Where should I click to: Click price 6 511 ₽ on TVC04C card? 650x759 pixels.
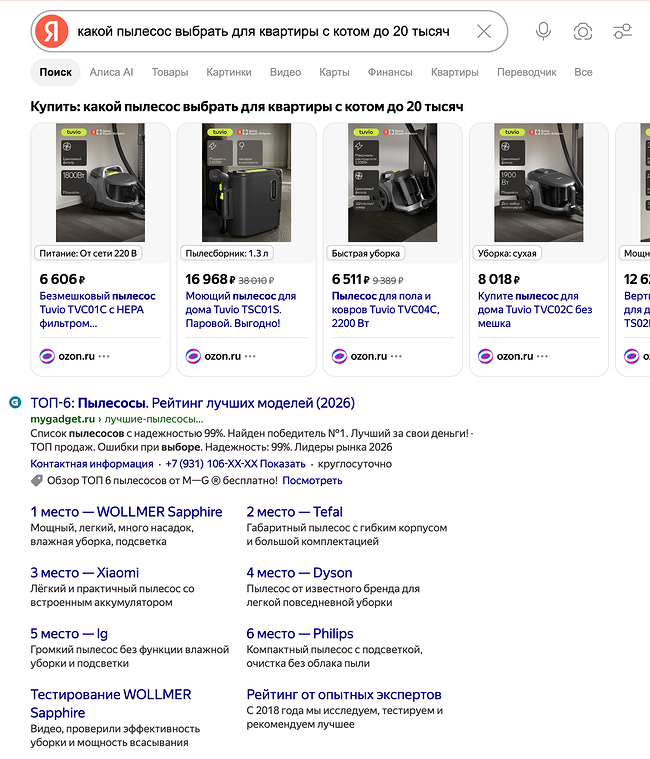pyautogui.click(x=350, y=279)
